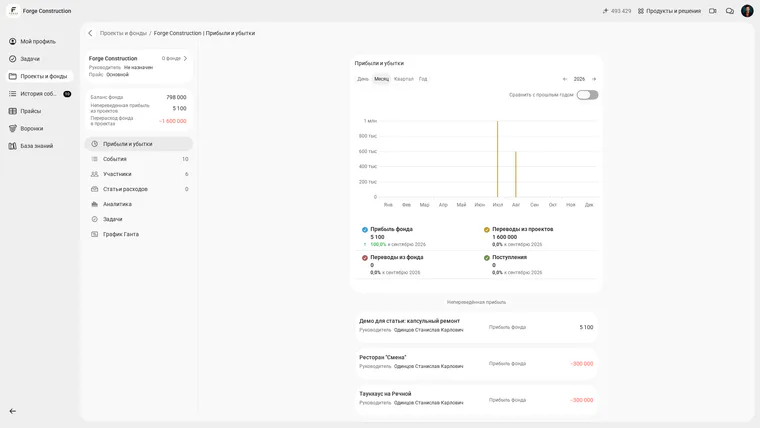This screenshot has height=428, width=760.
Task: Go to next year with right arrow
Action: click(x=594, y=79)
